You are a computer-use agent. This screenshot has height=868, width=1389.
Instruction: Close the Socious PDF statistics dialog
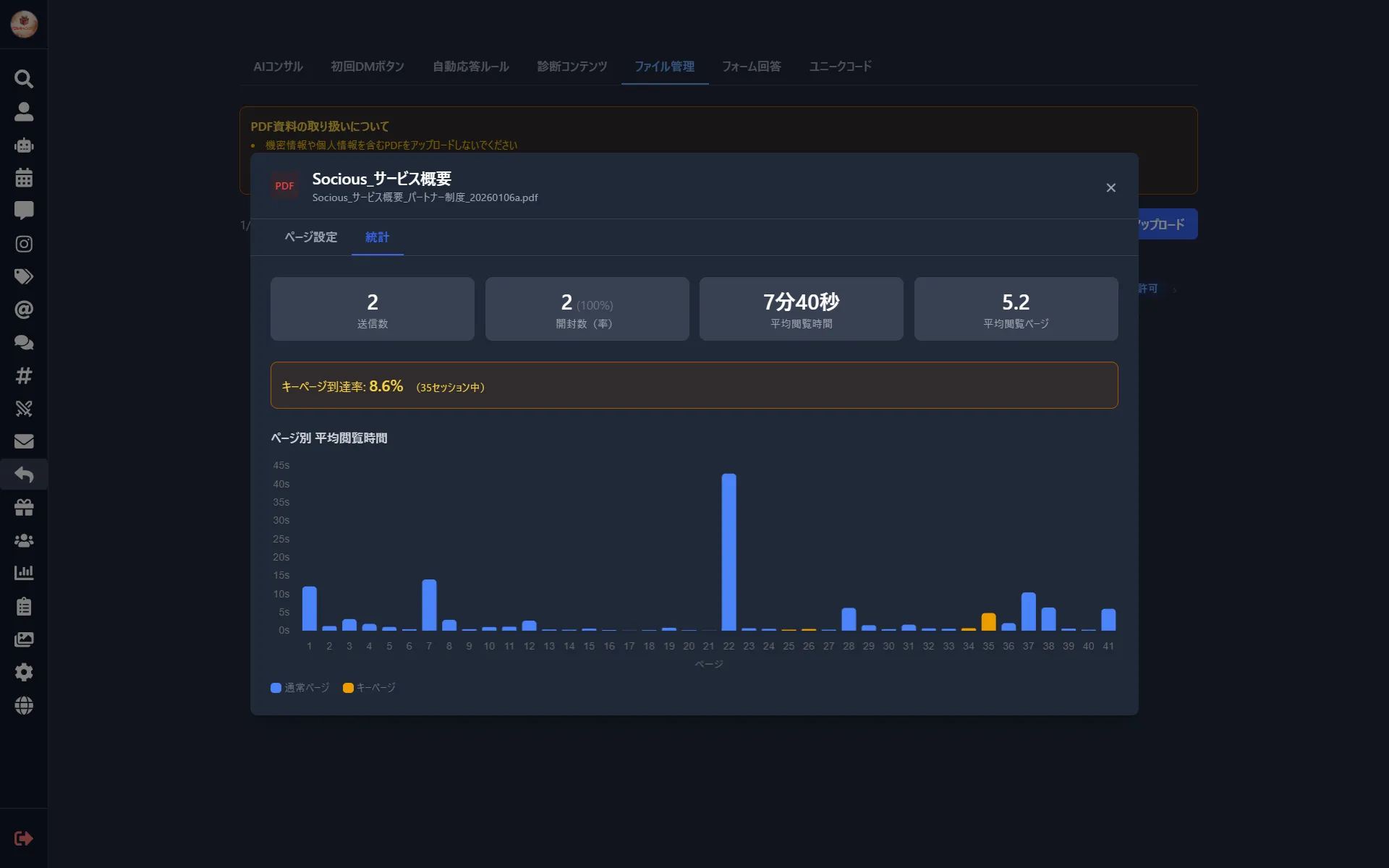point(1111,188)
